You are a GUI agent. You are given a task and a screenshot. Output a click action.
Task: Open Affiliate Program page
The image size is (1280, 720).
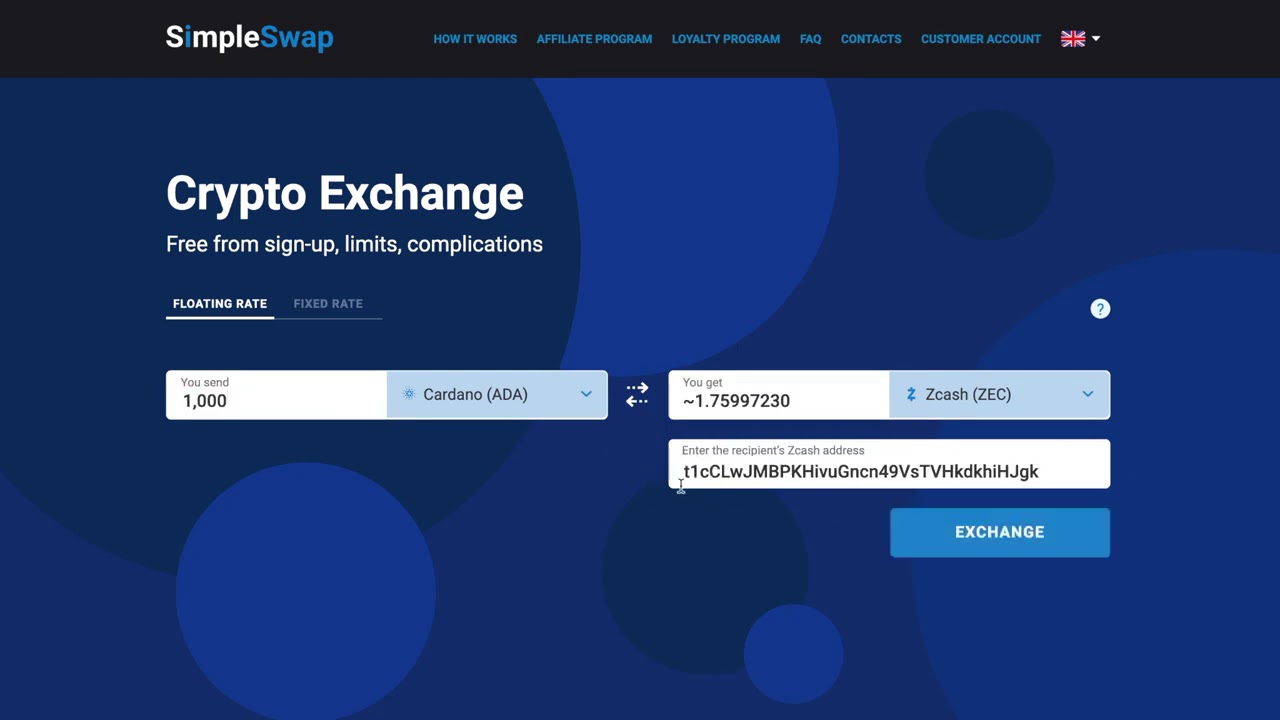click(594, 39)
